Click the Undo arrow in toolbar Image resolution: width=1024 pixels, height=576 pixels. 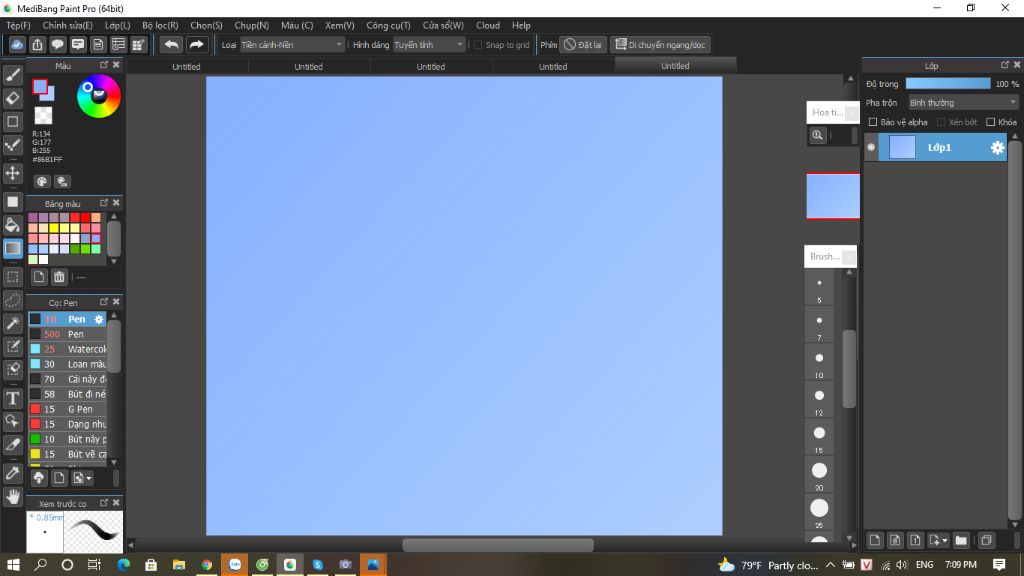click(171, 44)
